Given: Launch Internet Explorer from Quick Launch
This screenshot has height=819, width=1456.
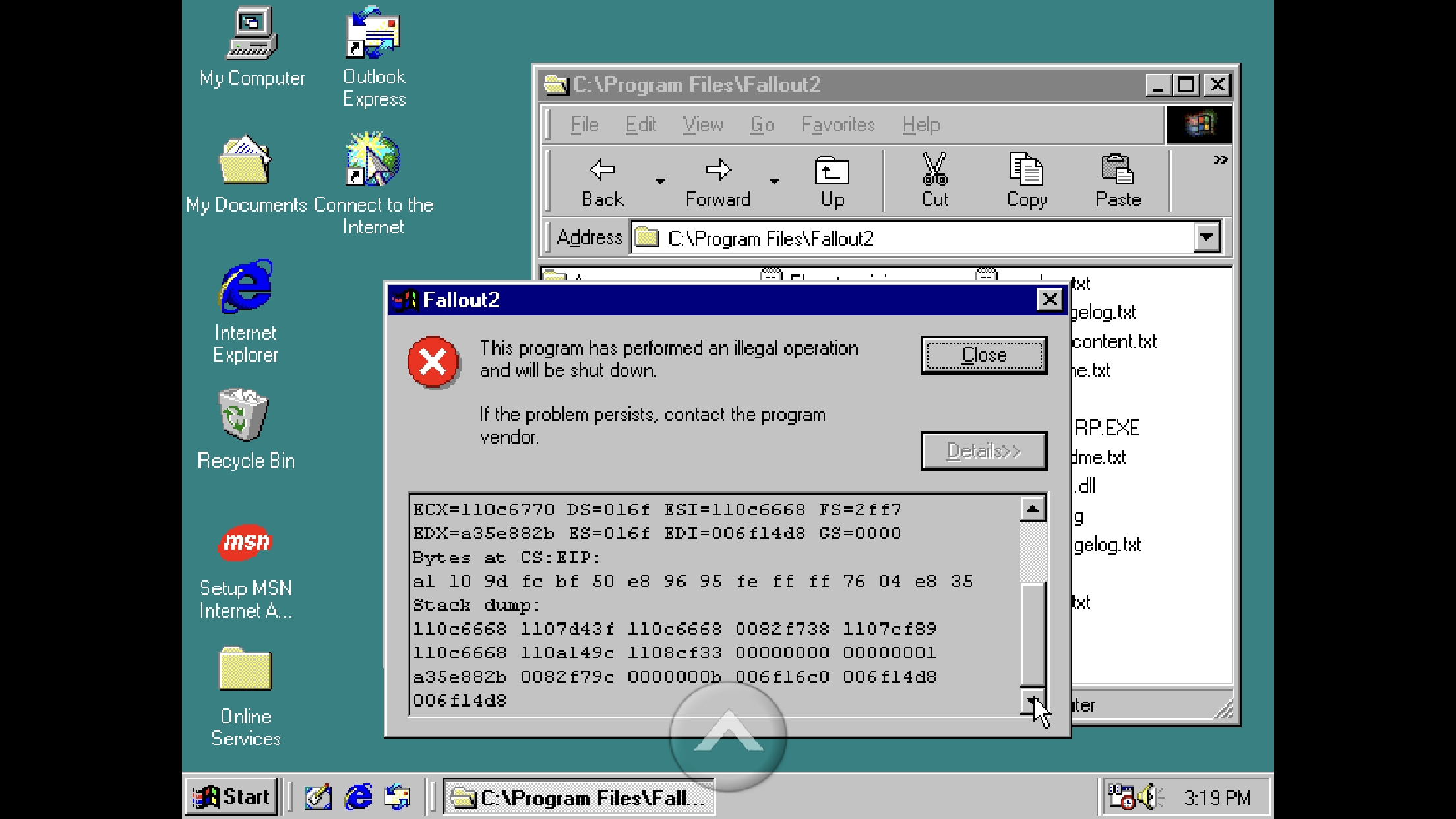Looking at the screenshot, I should [358, 797].
